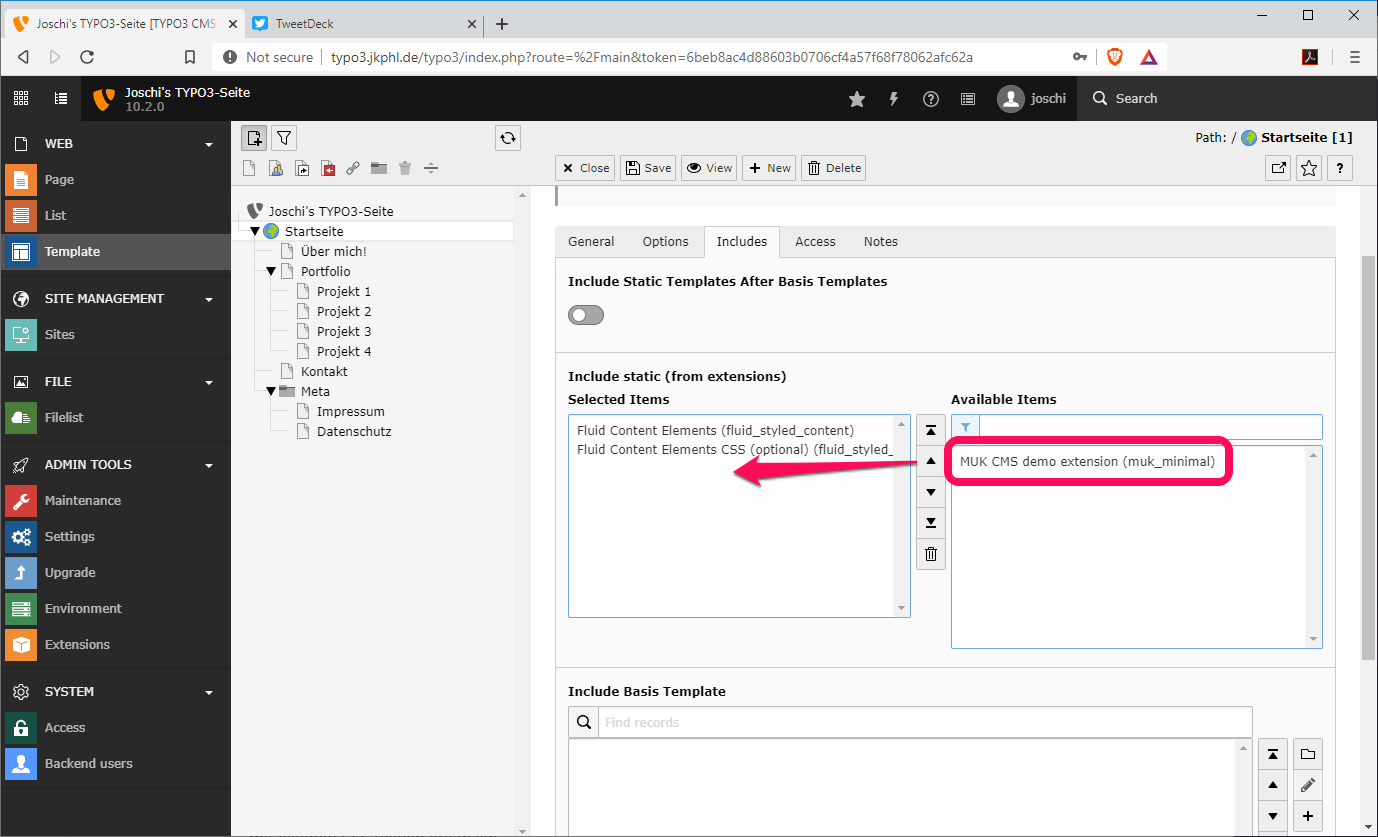Switch to the Access tab
1378x837 pixels.
pyautogui.click(x=814, y=241)
